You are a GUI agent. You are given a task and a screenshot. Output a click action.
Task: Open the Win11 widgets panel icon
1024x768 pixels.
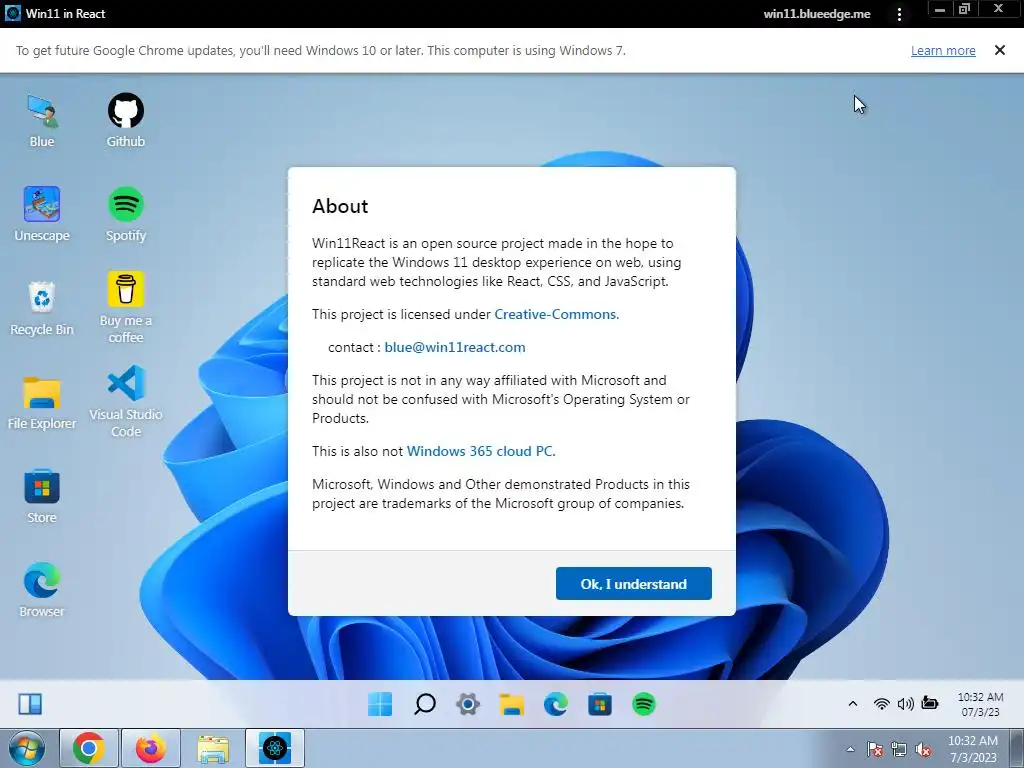30,704
